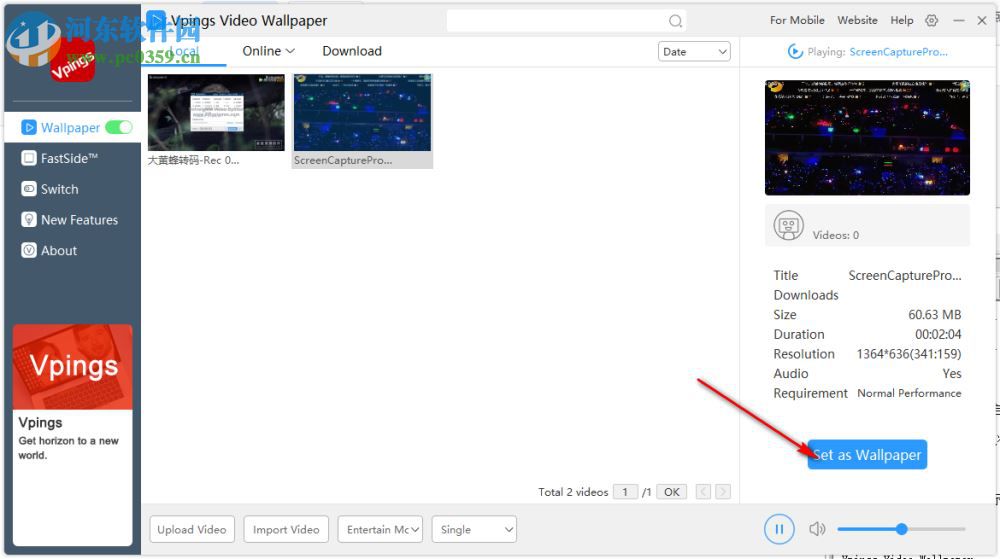This screenshot has height=559, width=1000.
Task: Select New Features in the sidebar
Action: 80,220
